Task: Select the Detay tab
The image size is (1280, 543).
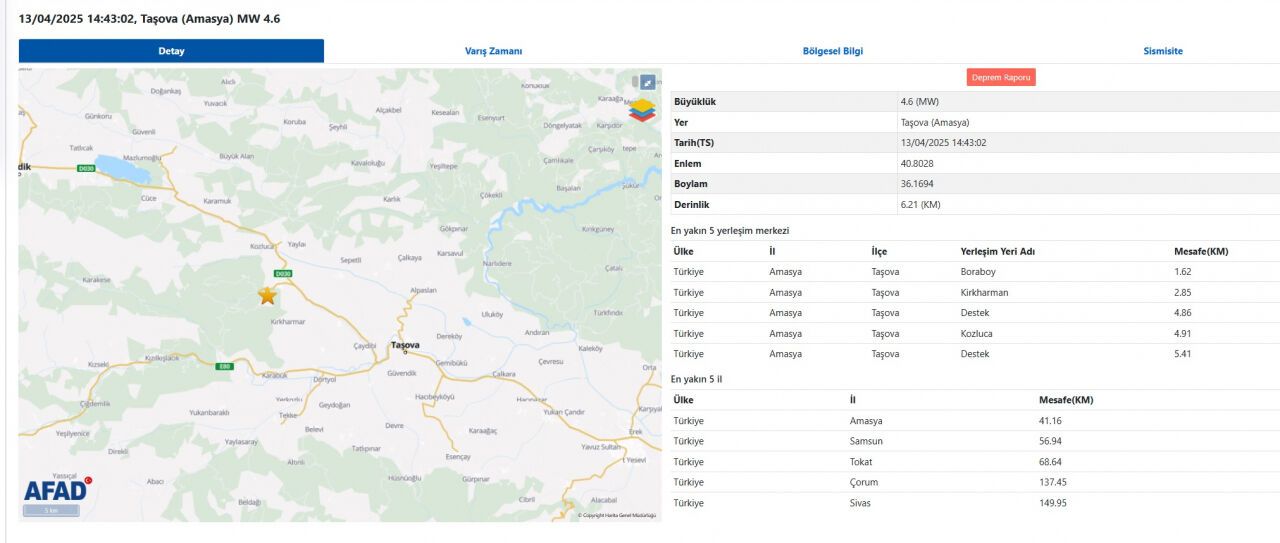Action: (171, 51)
